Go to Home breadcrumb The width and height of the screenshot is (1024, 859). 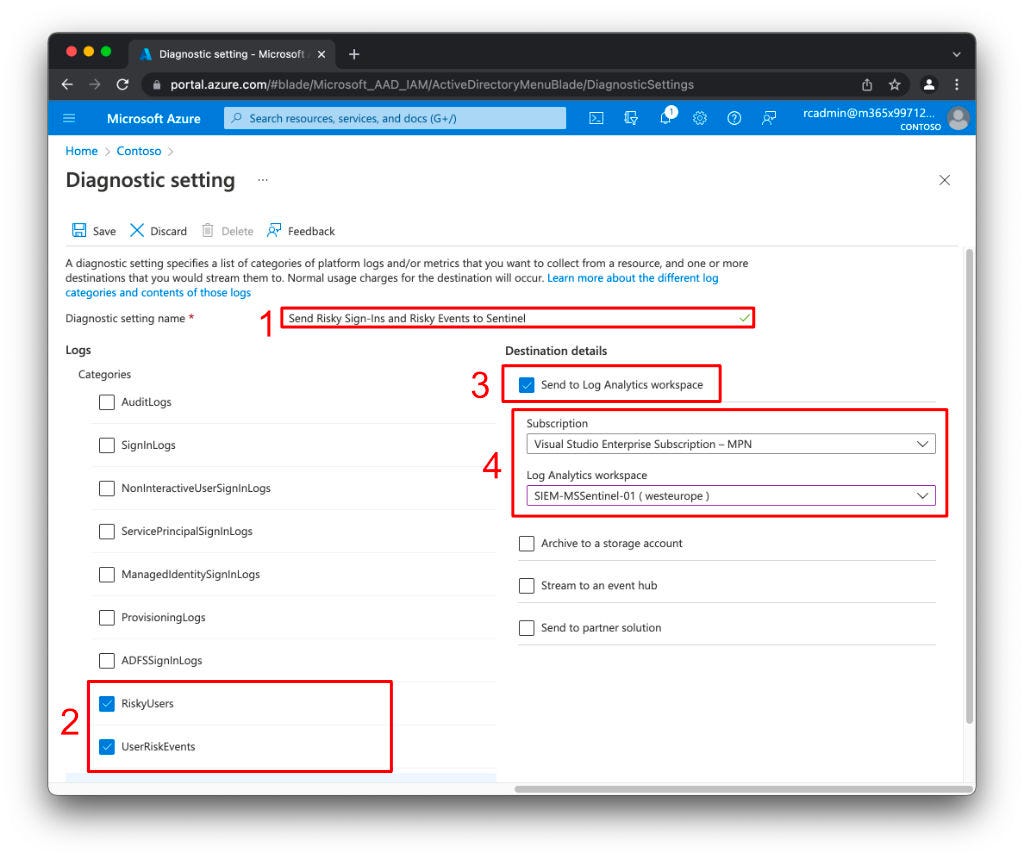coord(81,151)
